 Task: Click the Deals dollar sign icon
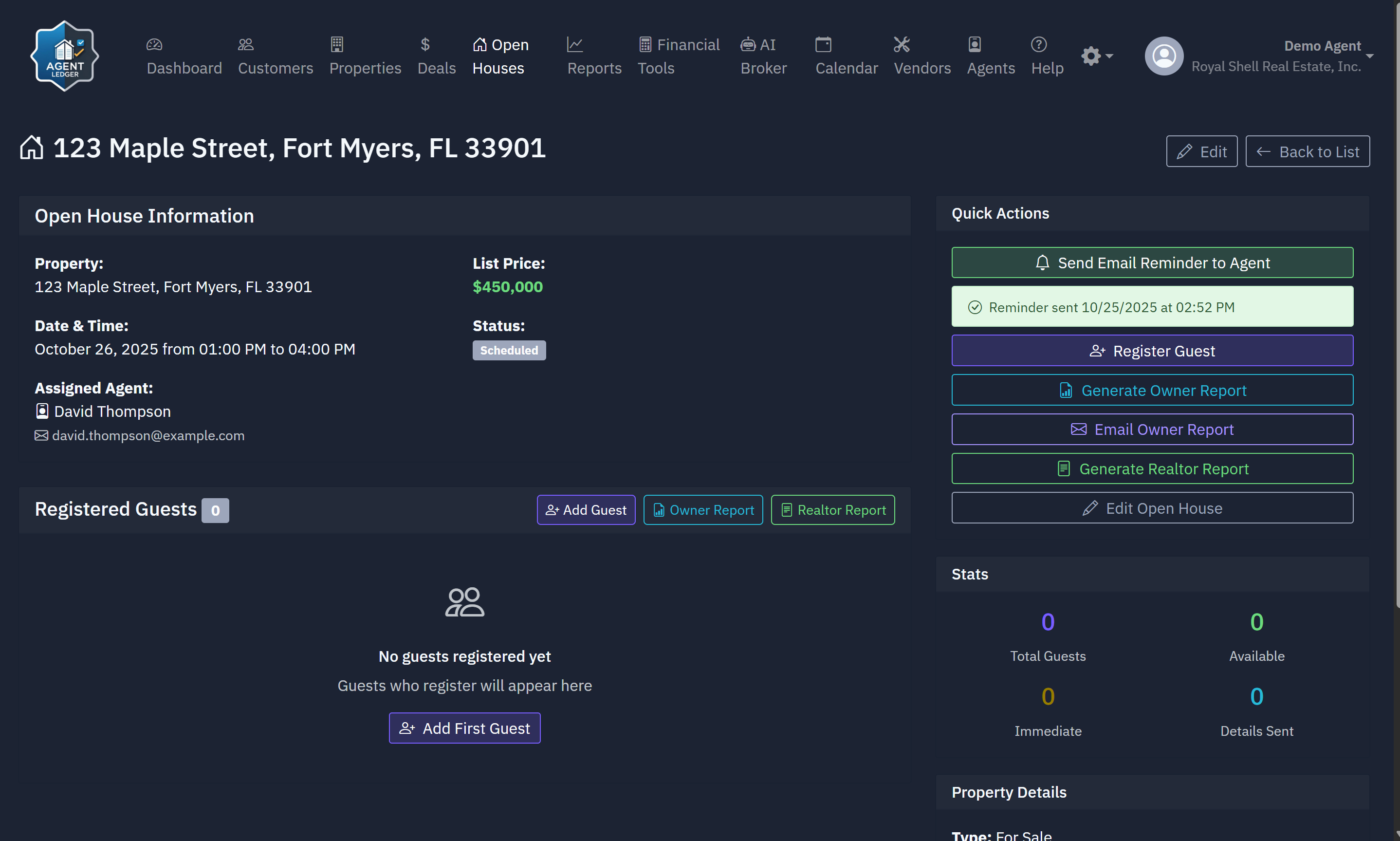coord(425,44)
